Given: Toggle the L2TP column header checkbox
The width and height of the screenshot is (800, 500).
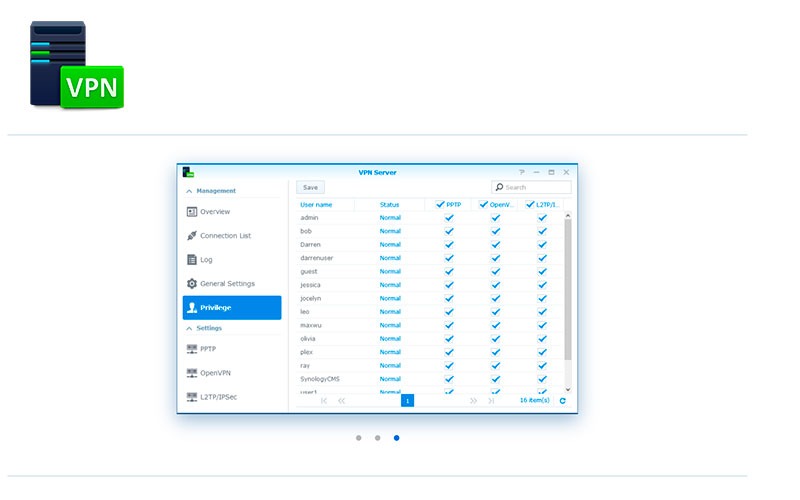Looking at the screenshot, I should 530,205.
